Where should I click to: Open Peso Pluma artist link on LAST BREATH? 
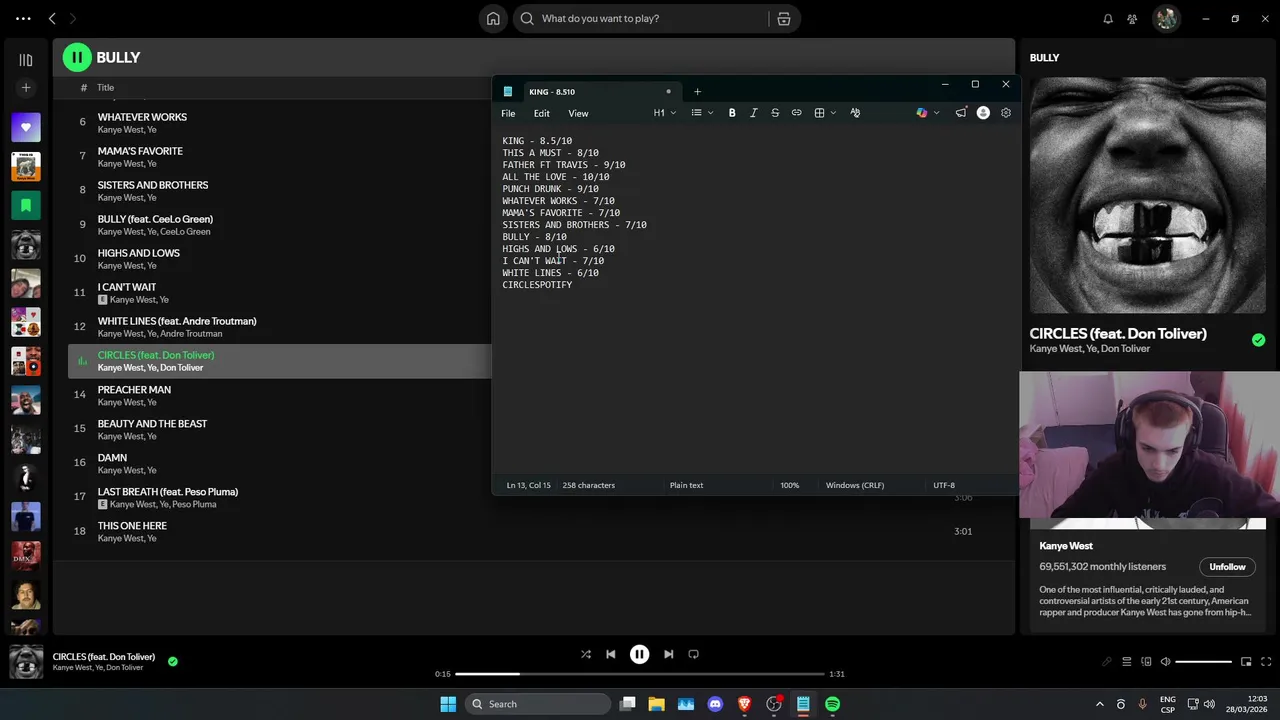[194, 505]
